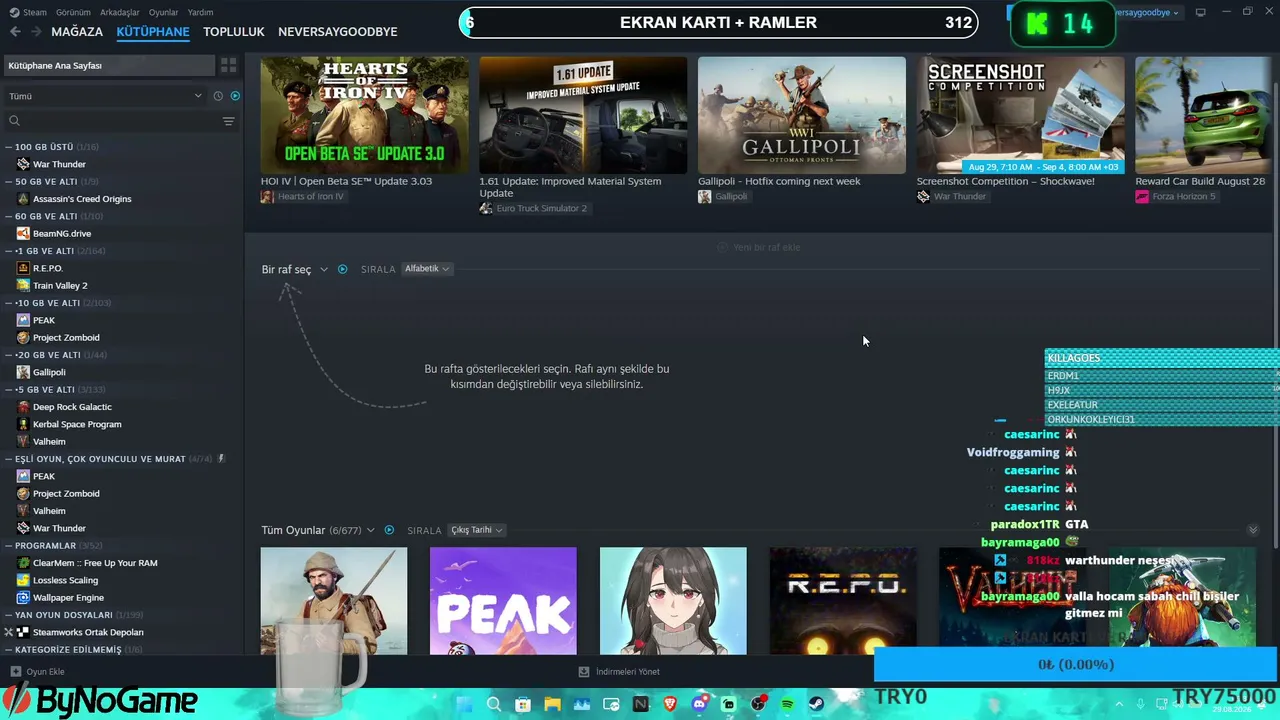Click the library search magnifier icon
Viewport: 1280px width, 720px height.
click(x=14, y=121)
